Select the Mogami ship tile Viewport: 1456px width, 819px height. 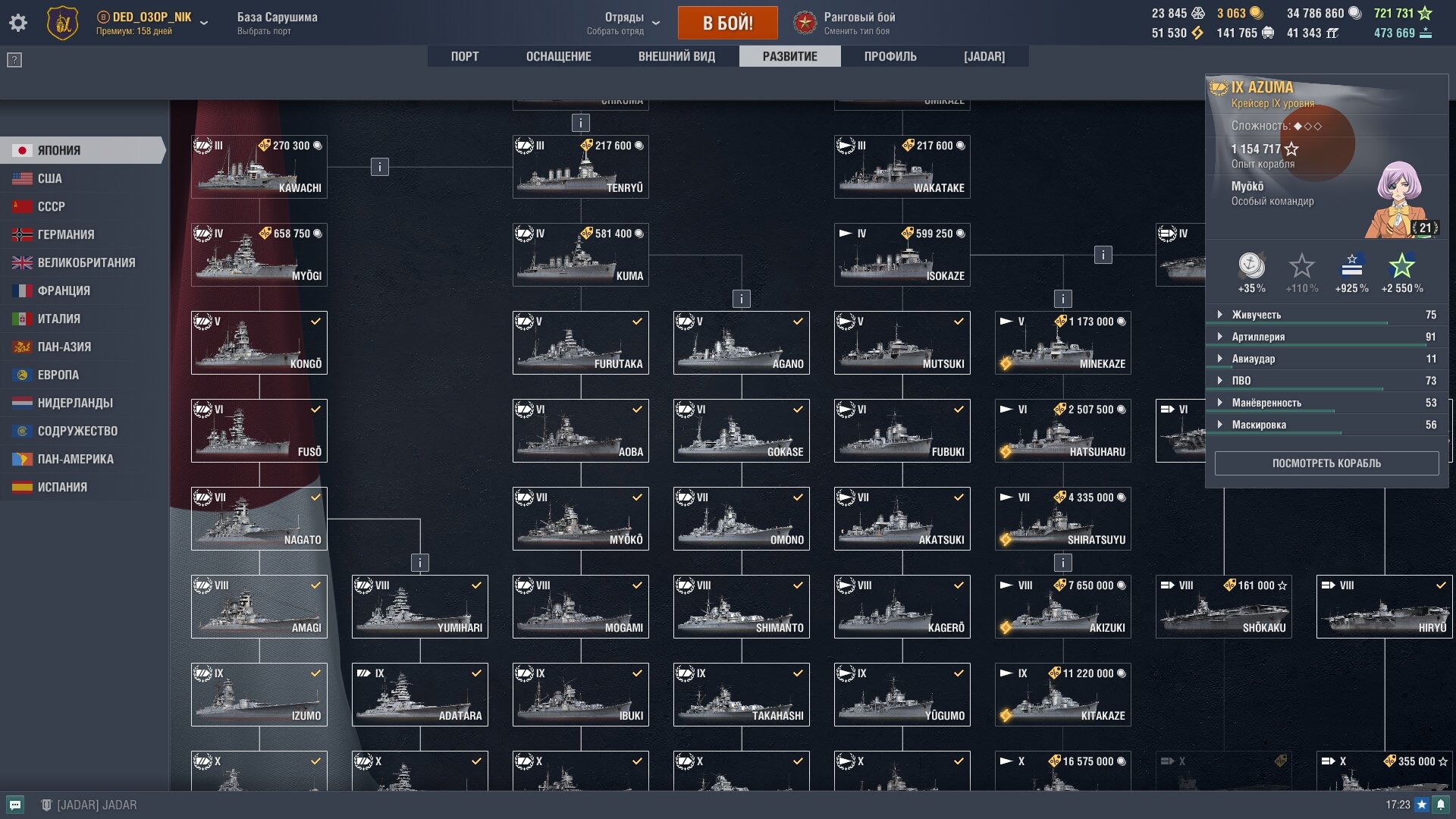point(581,607)
